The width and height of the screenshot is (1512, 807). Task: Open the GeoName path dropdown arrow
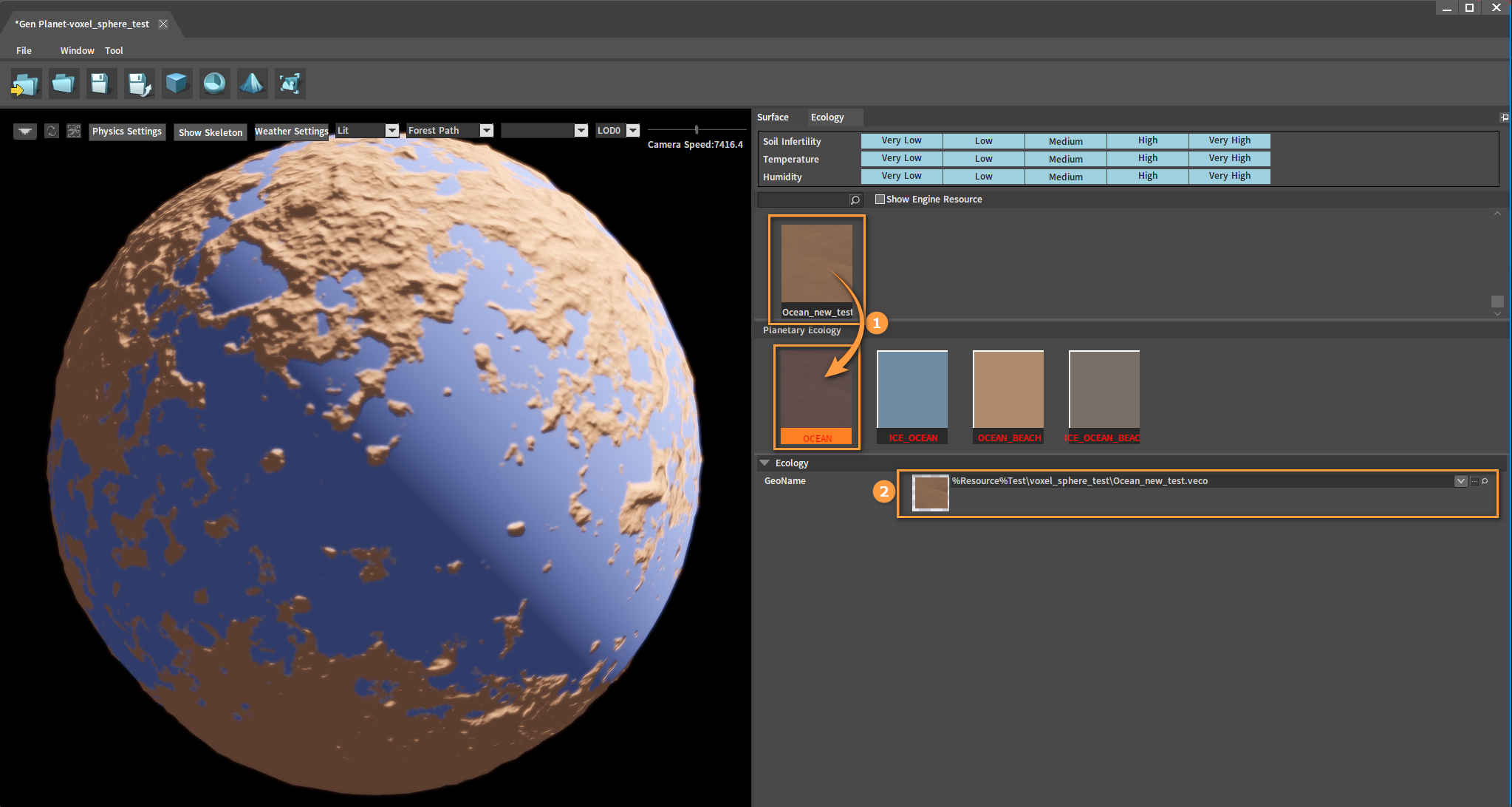pyautogui.click(x=1460, y=481)
